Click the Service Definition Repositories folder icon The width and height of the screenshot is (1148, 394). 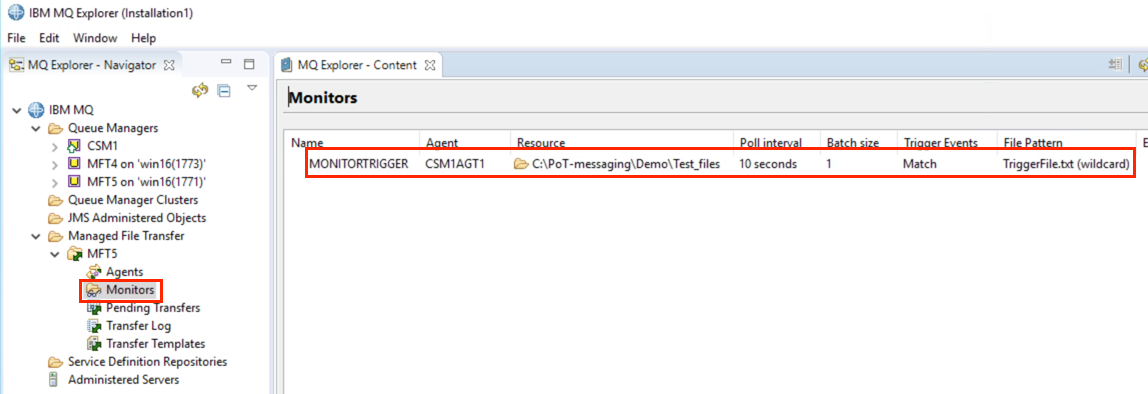(55, 362)
